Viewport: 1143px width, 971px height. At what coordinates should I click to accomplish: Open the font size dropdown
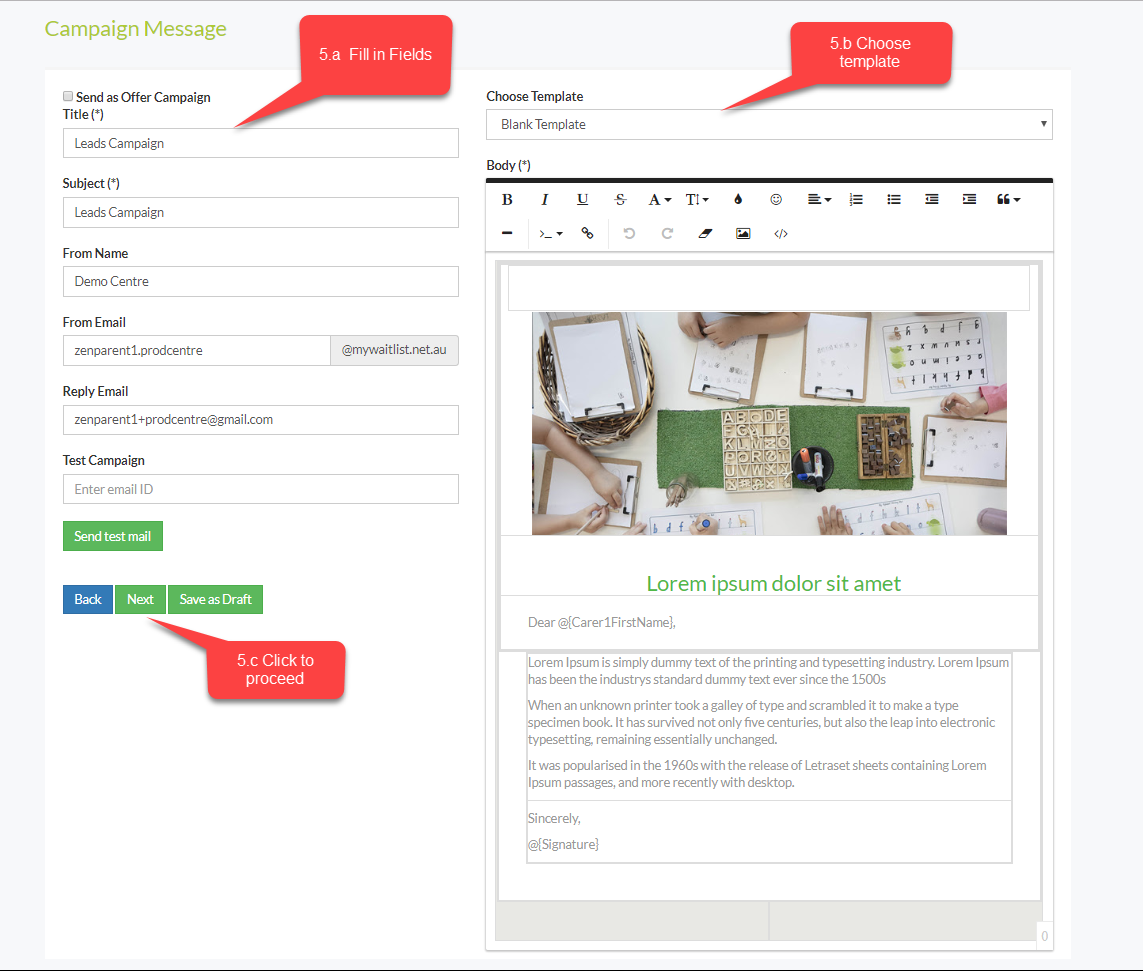coord(697,200)
